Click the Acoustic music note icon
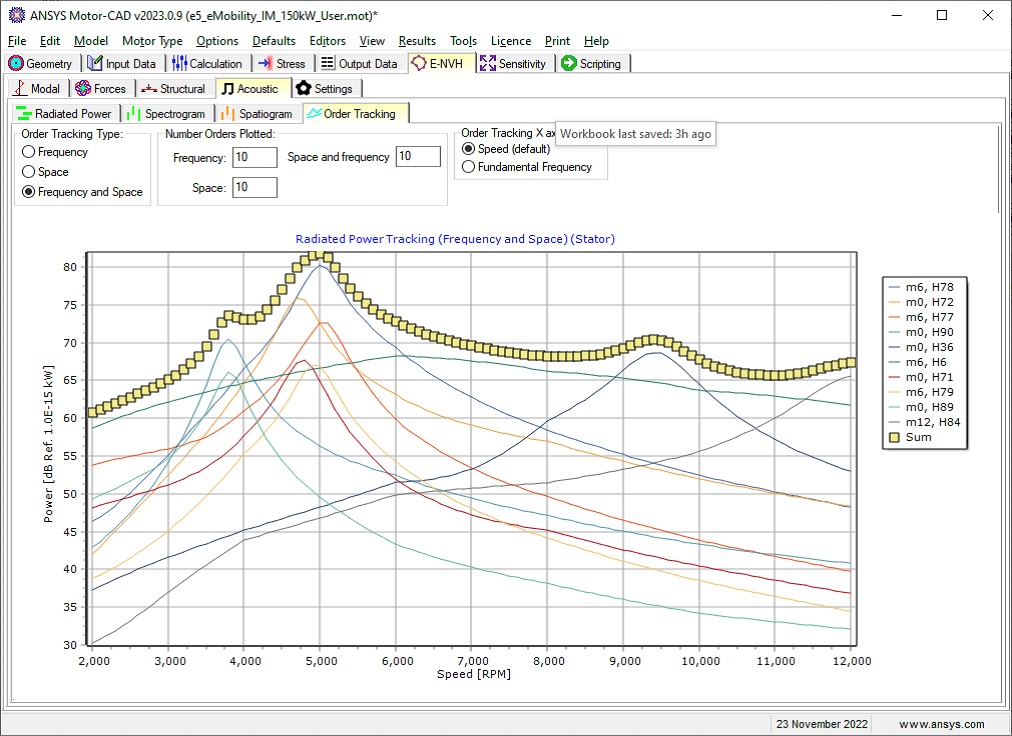The width and height of the screenshot is (1012, 736). click(227, 88)
